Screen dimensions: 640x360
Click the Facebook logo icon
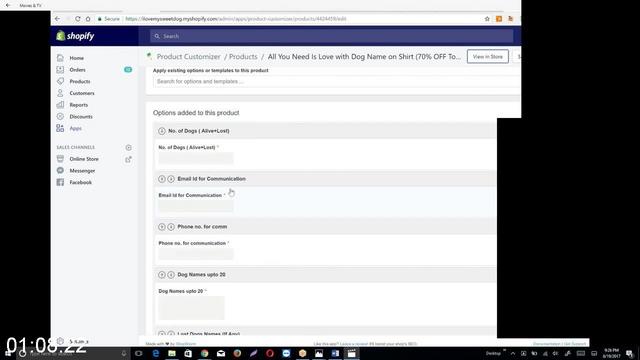[x=60, y=182]
